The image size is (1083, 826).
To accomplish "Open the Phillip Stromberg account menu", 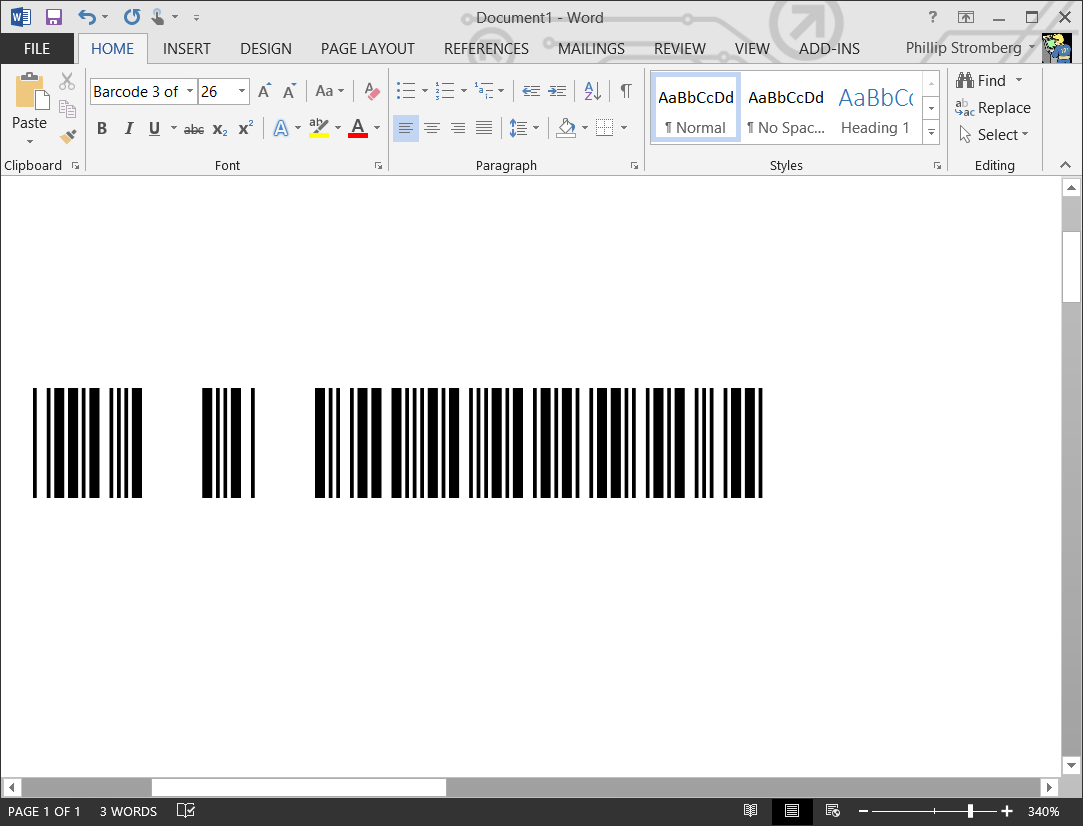I will (x=970, y=48).
